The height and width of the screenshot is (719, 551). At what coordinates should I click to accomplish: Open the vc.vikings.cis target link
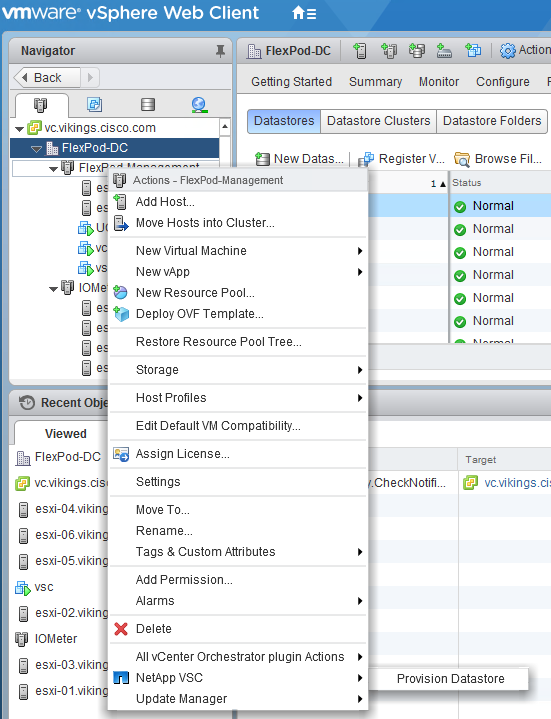point(517,483)
